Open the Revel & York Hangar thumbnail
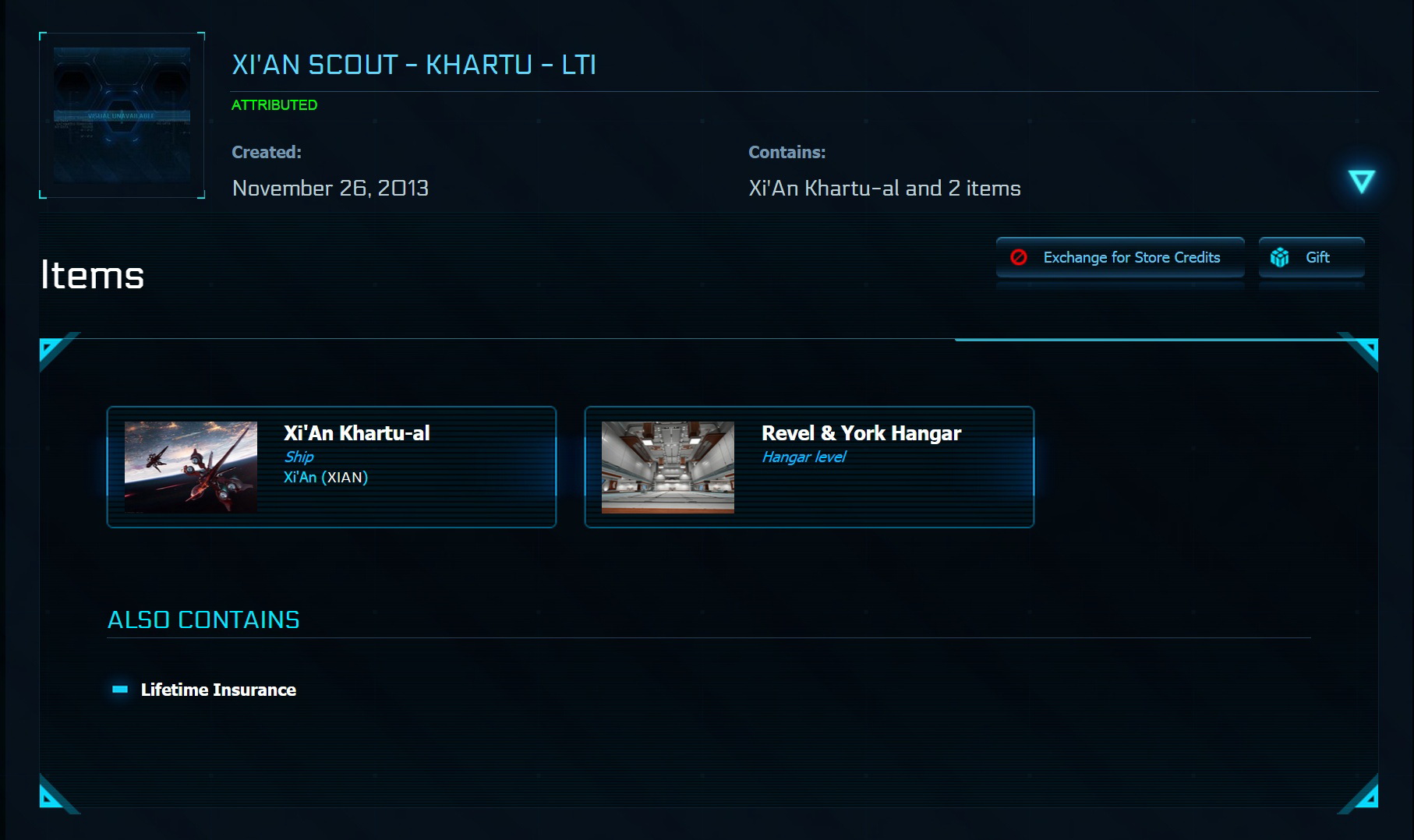The width and height of the screenshot is (1414, 840). 668,467
